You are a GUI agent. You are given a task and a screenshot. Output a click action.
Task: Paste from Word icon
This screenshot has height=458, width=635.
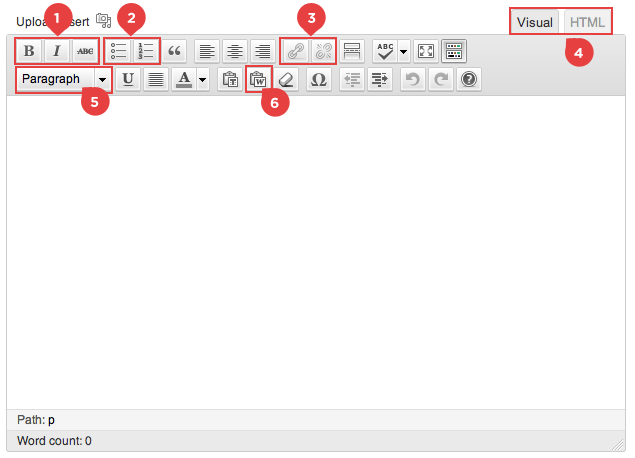tap(258, 80)
